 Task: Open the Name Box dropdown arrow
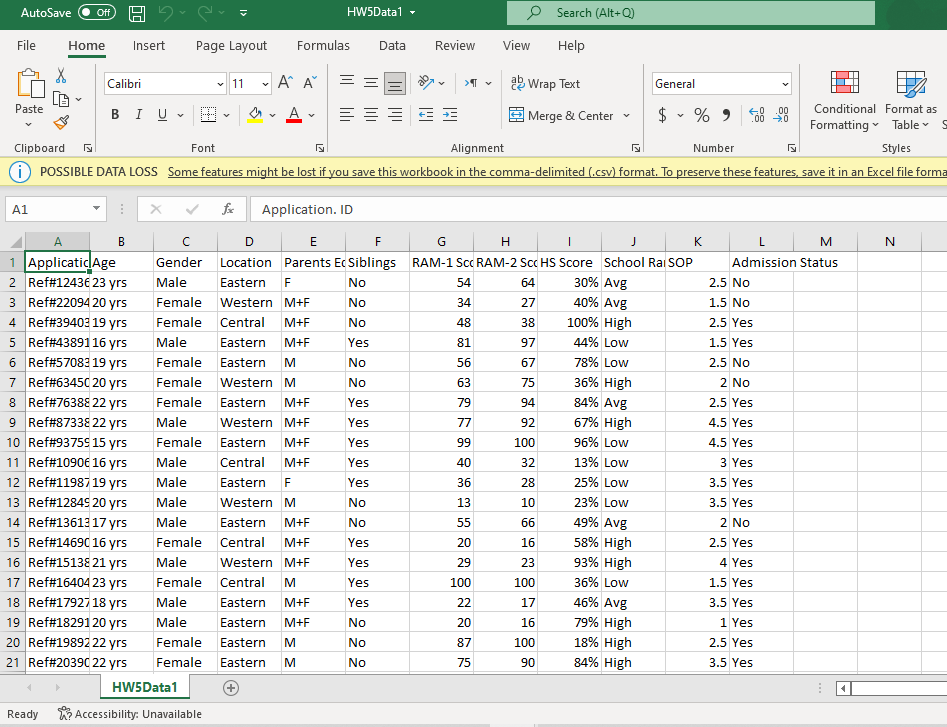(x=97, y=210)
